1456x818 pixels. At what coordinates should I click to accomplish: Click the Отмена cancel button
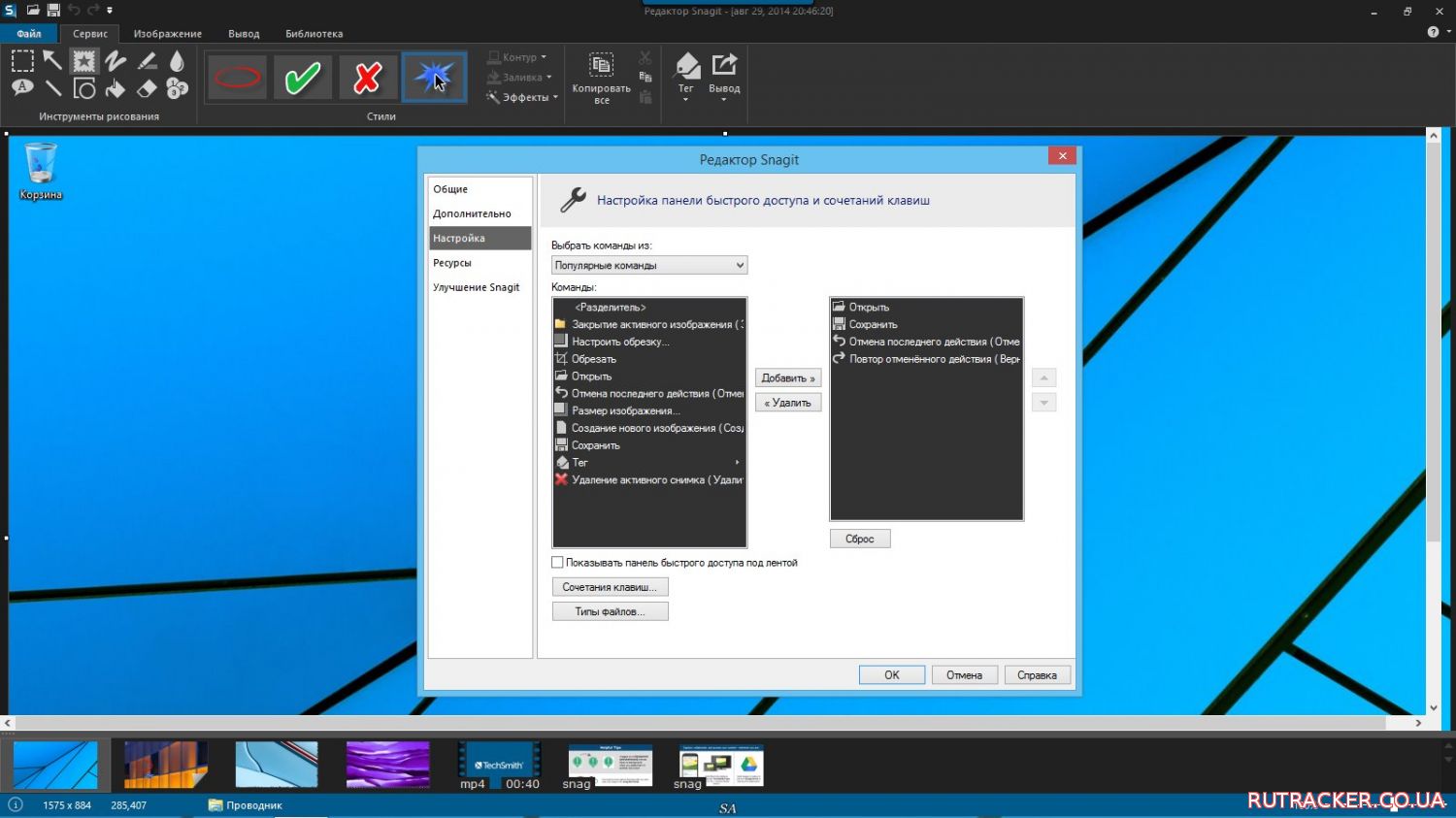pos(965,674)
